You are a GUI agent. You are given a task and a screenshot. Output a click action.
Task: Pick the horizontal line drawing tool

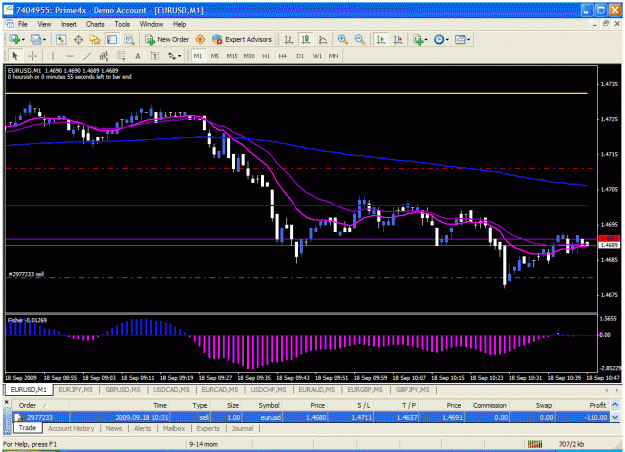70,56
